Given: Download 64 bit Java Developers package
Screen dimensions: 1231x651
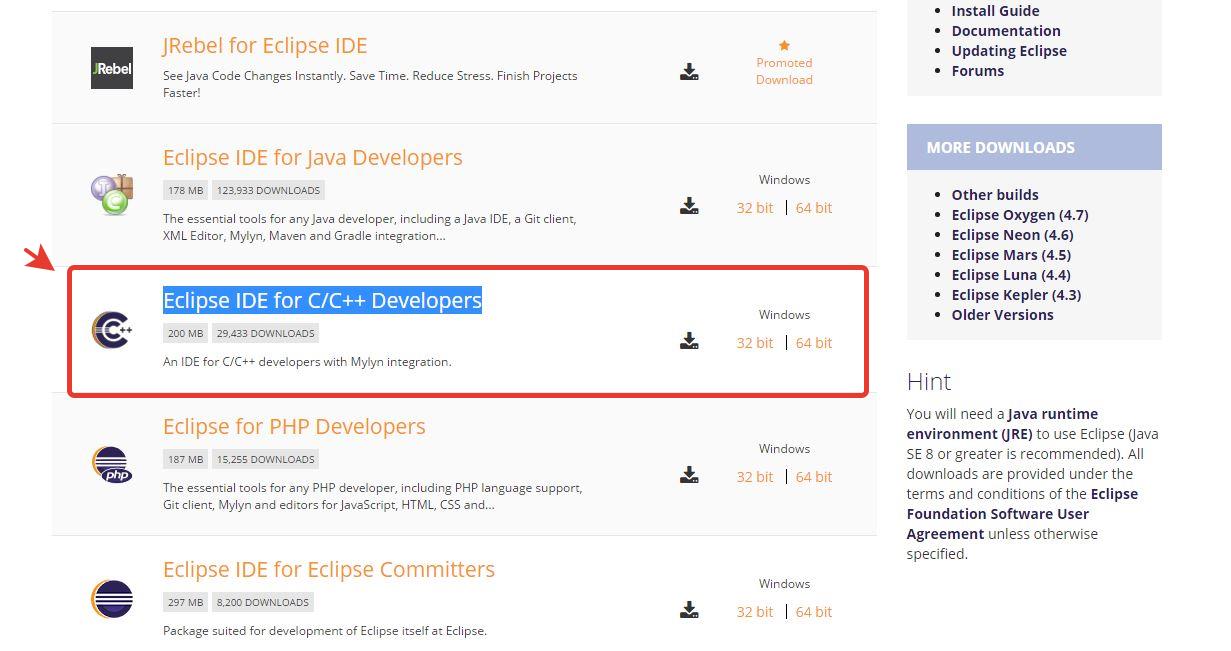Looking at the screenshot, I should click(814, 208).
